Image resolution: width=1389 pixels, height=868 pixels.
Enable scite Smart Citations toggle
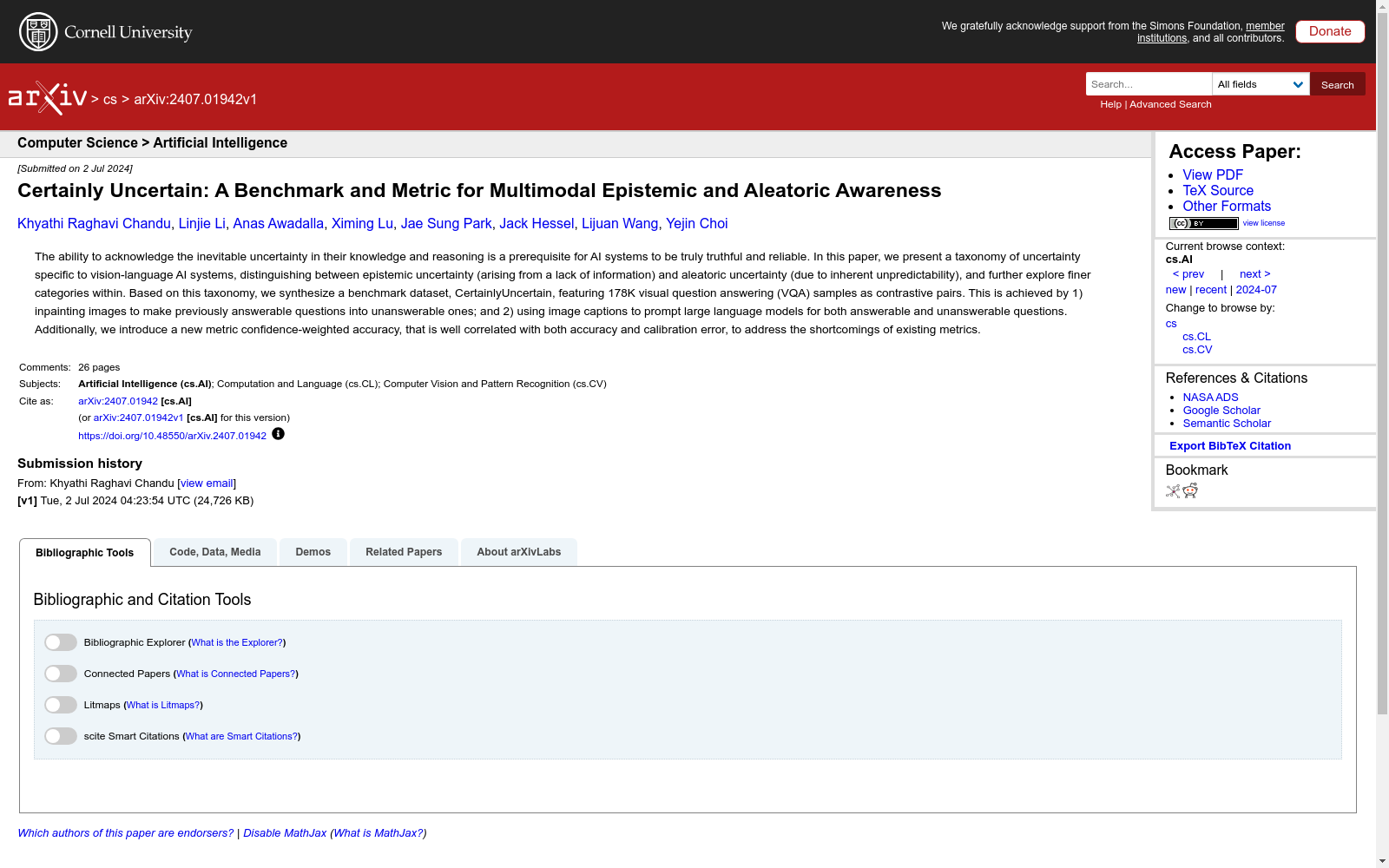61,736
